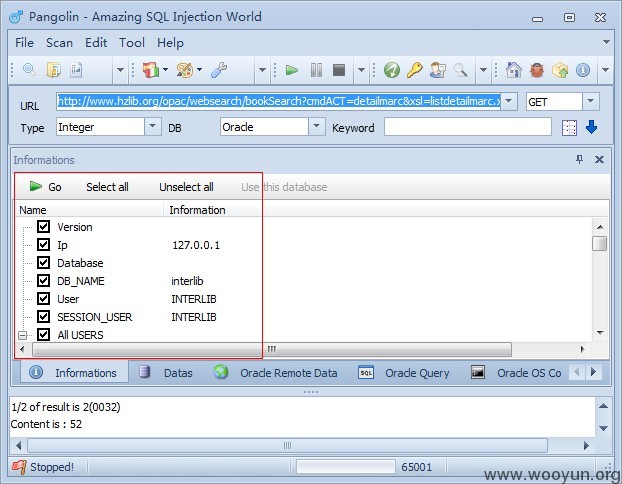Click the yellow box update icon

pos(560,70)
